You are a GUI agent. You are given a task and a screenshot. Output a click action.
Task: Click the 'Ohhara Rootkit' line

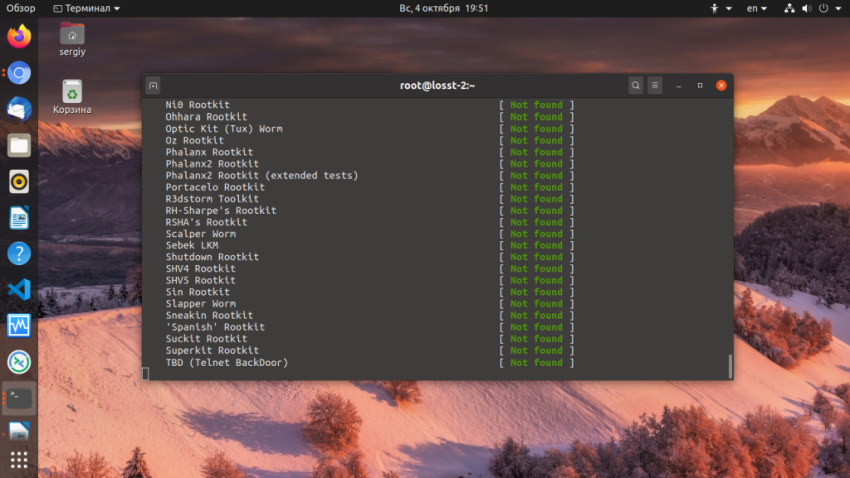[x=206, y=117]
